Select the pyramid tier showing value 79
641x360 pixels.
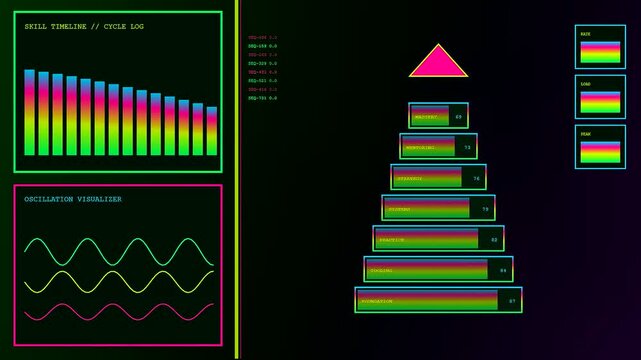(x=438, y=208)
